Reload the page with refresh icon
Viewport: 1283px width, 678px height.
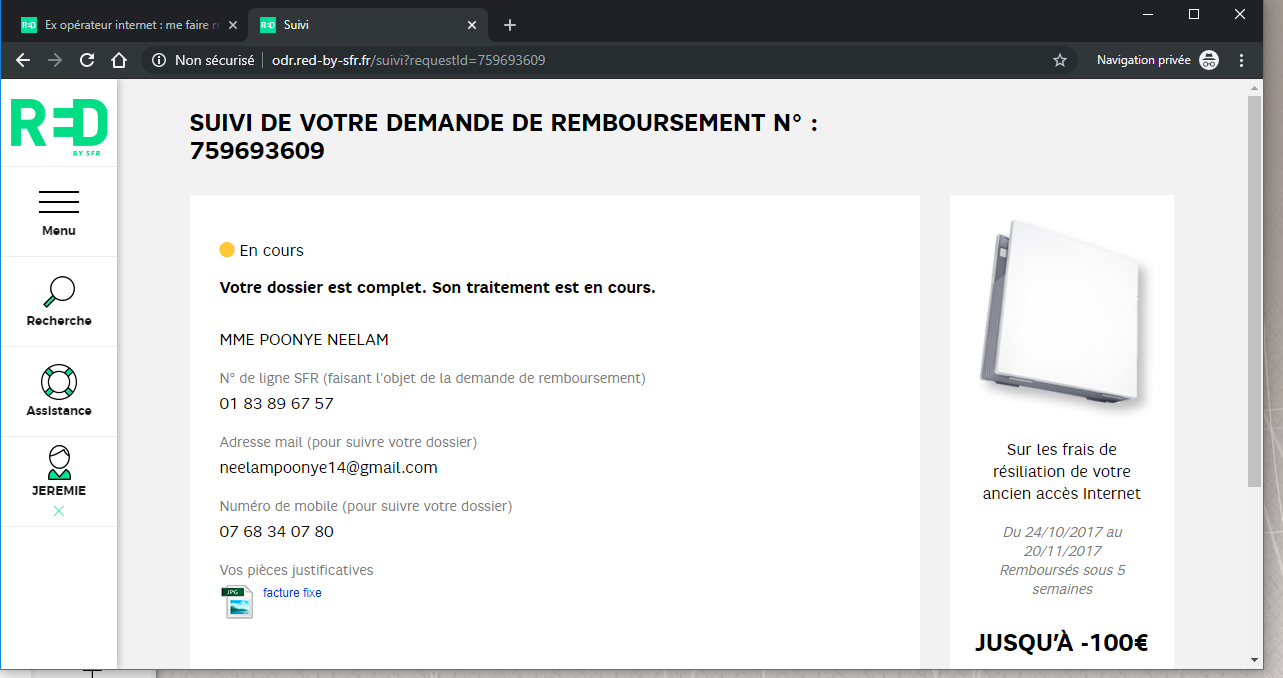click(x=87, y=60)
